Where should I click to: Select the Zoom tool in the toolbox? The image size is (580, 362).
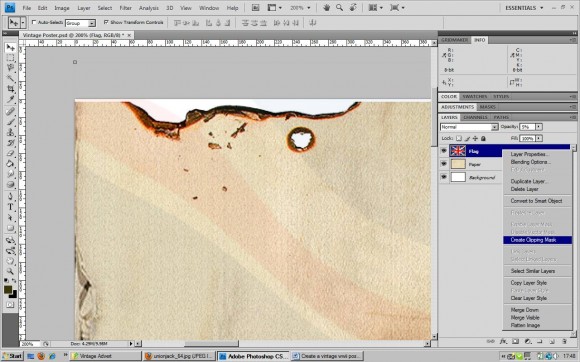(x=10, y=271)
